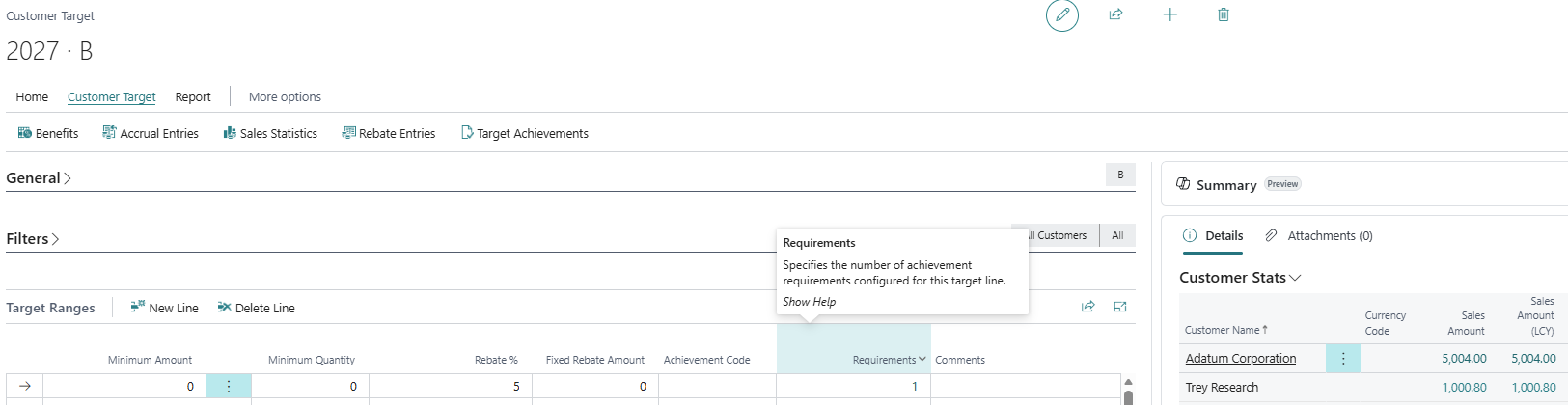Click the Rebate % column header
The height and width of the screenshot is (405, 1568).
click(496, 360)
